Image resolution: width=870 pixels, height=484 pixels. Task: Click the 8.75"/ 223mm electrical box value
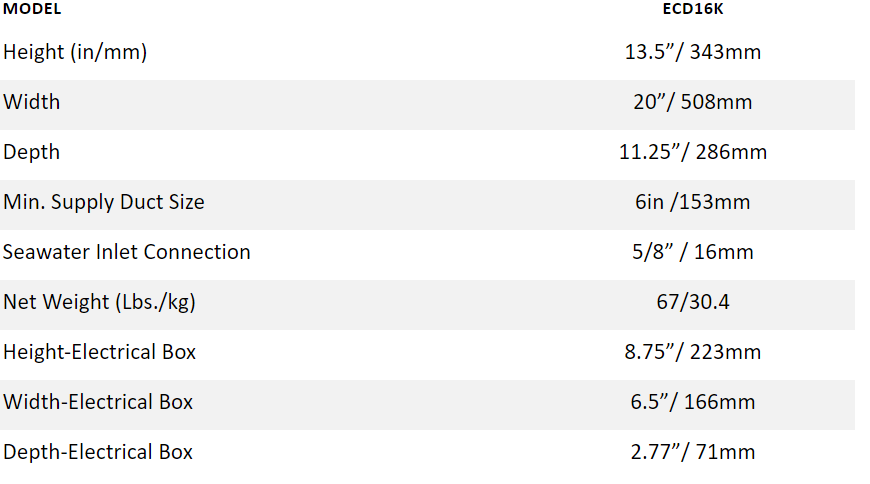[693, 352]
